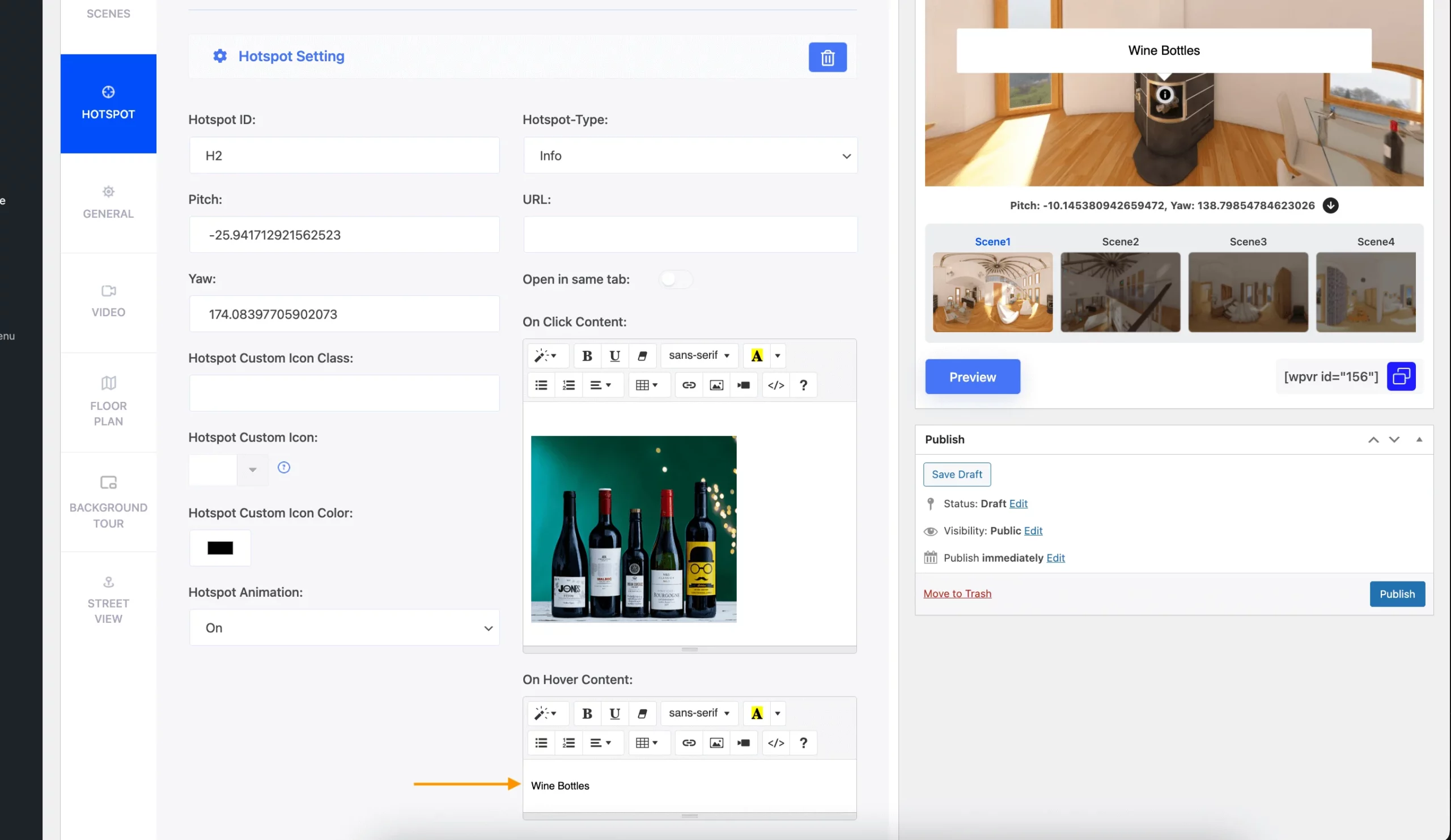This screenshot has height=840, width=1451.
Task: Click the Visibility Public Edit link
Action: tap(1033, 530)
